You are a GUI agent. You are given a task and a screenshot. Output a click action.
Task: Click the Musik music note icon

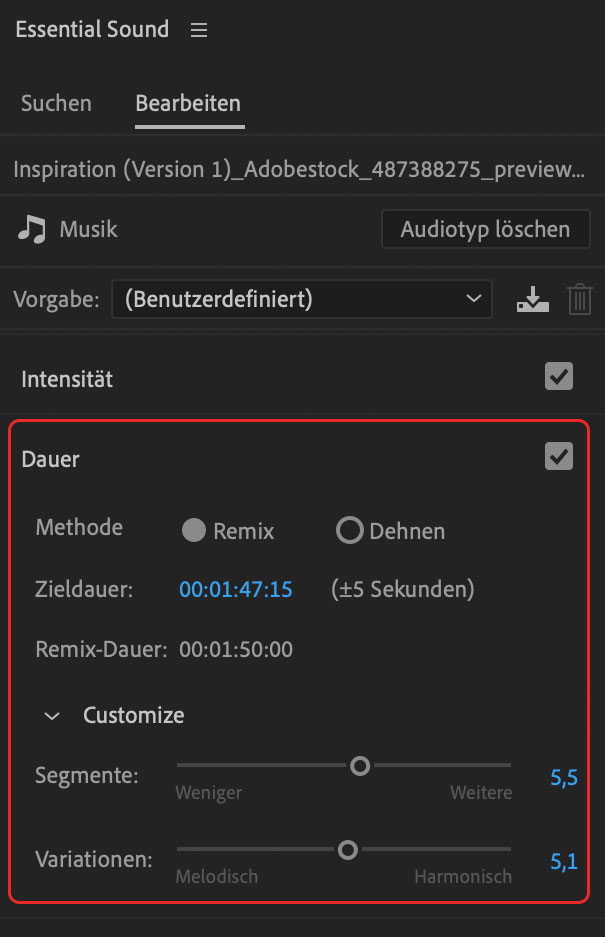click(x=31, y=229)
